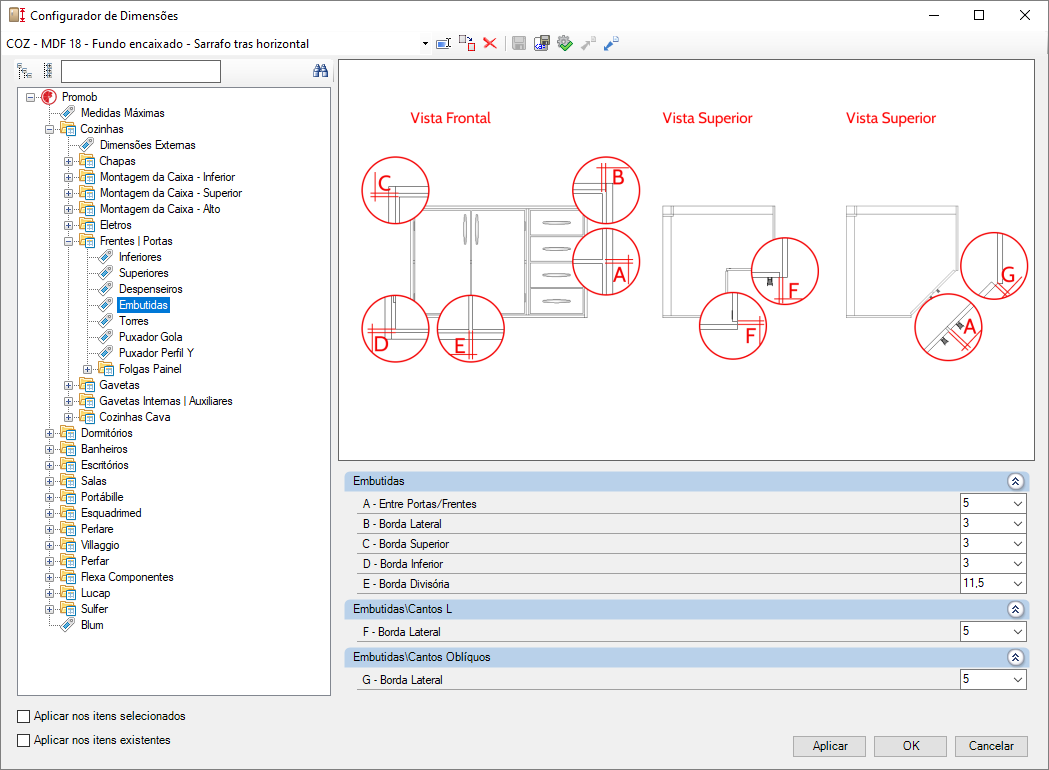Viewport: 1049px width, 770px height.
Task: Select 'Puxador Gola' in the tree
Action: pyautogui.click(x=150, y=337)
